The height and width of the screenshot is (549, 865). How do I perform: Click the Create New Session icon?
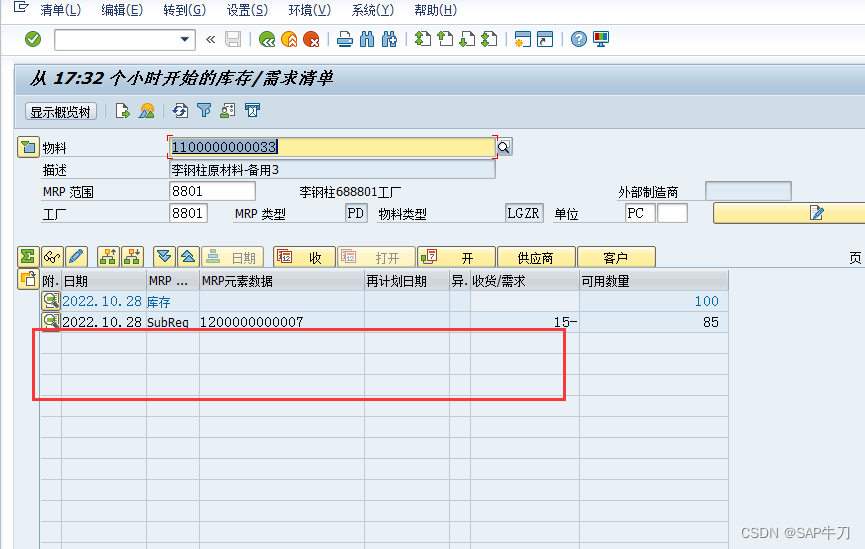point(522,39)
